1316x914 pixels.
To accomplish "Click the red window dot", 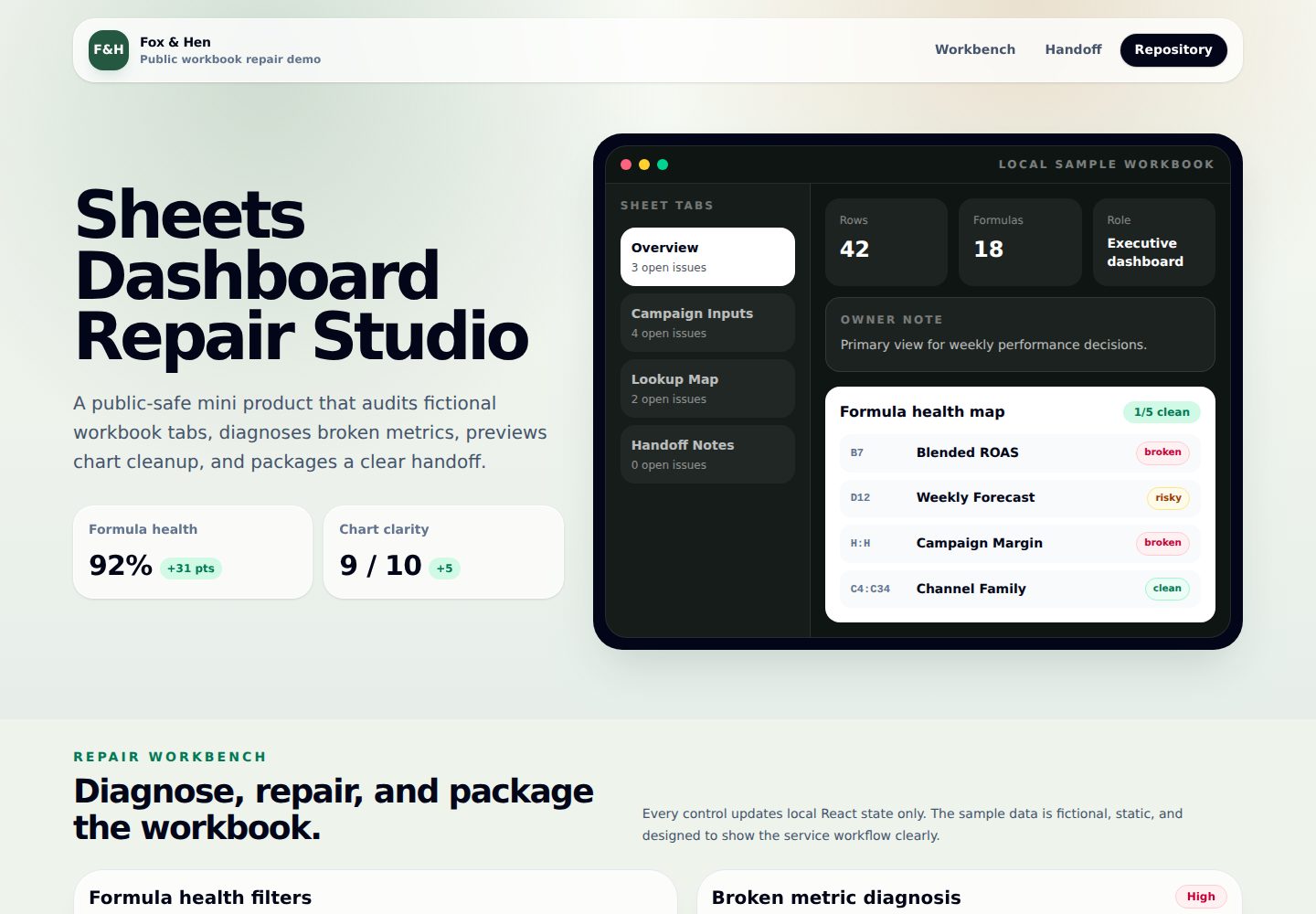I will [x=626, y=165].
